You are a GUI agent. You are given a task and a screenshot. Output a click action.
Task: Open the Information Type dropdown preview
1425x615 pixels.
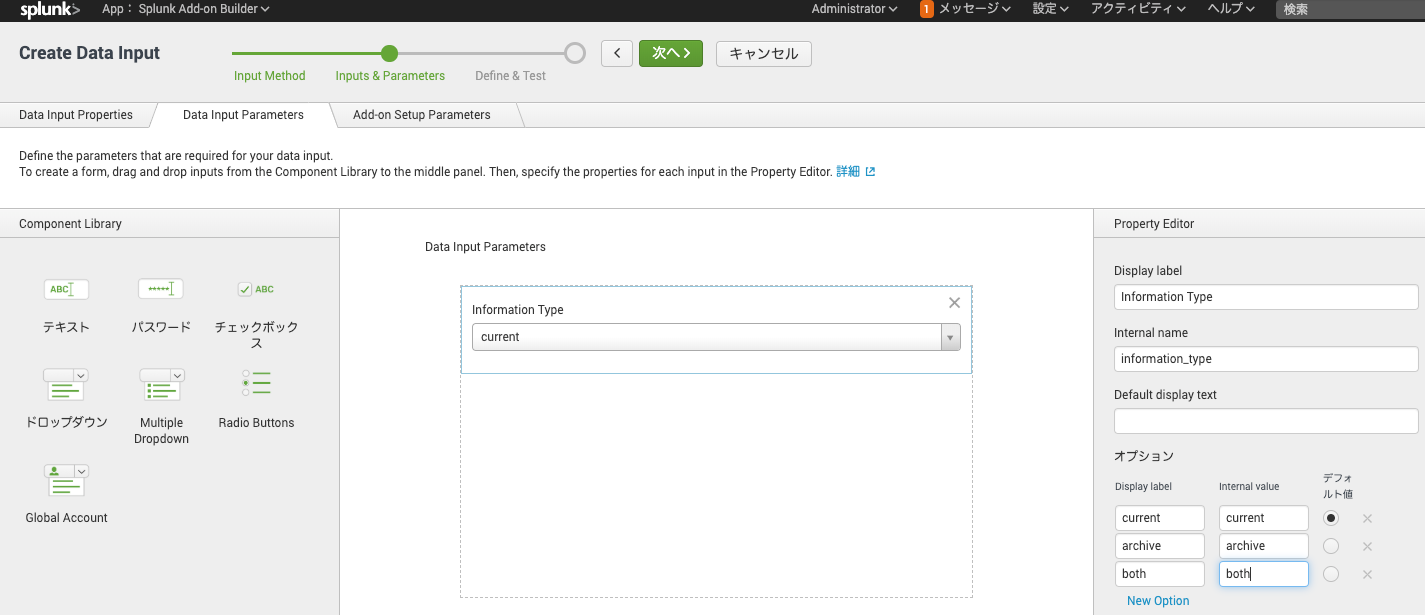coord(949,337)
